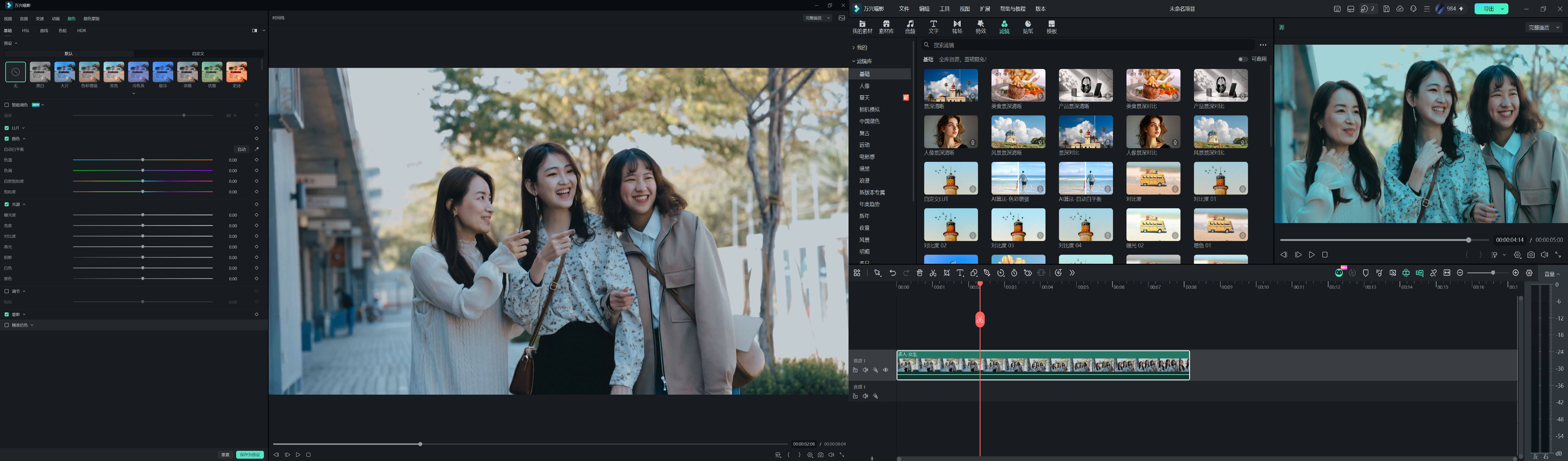Click the split scissors tool in timeline toolbar
The width and height of the screenshot is (1568, 461).
[x=933, y=273]
